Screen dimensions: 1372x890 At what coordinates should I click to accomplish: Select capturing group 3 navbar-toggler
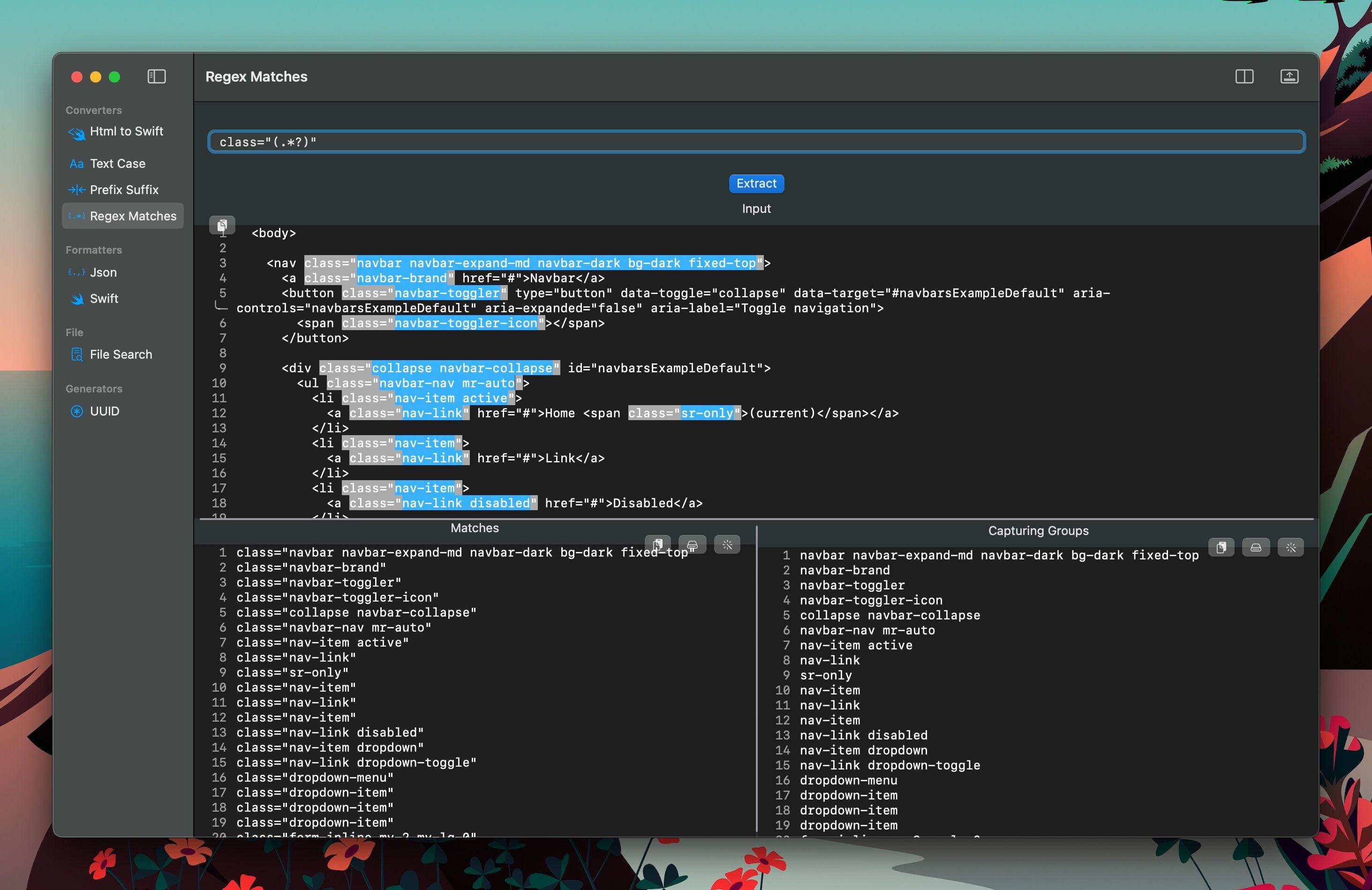852,585
